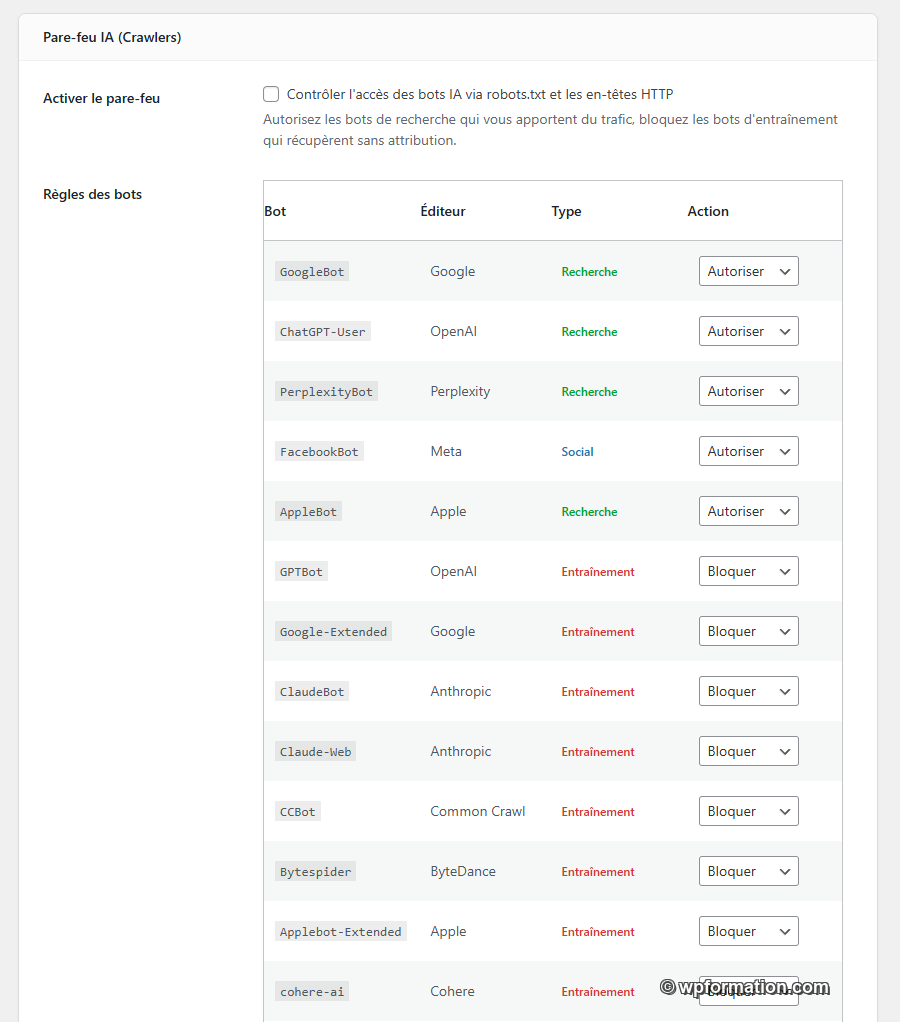Click the Type column header

[566, 212]
